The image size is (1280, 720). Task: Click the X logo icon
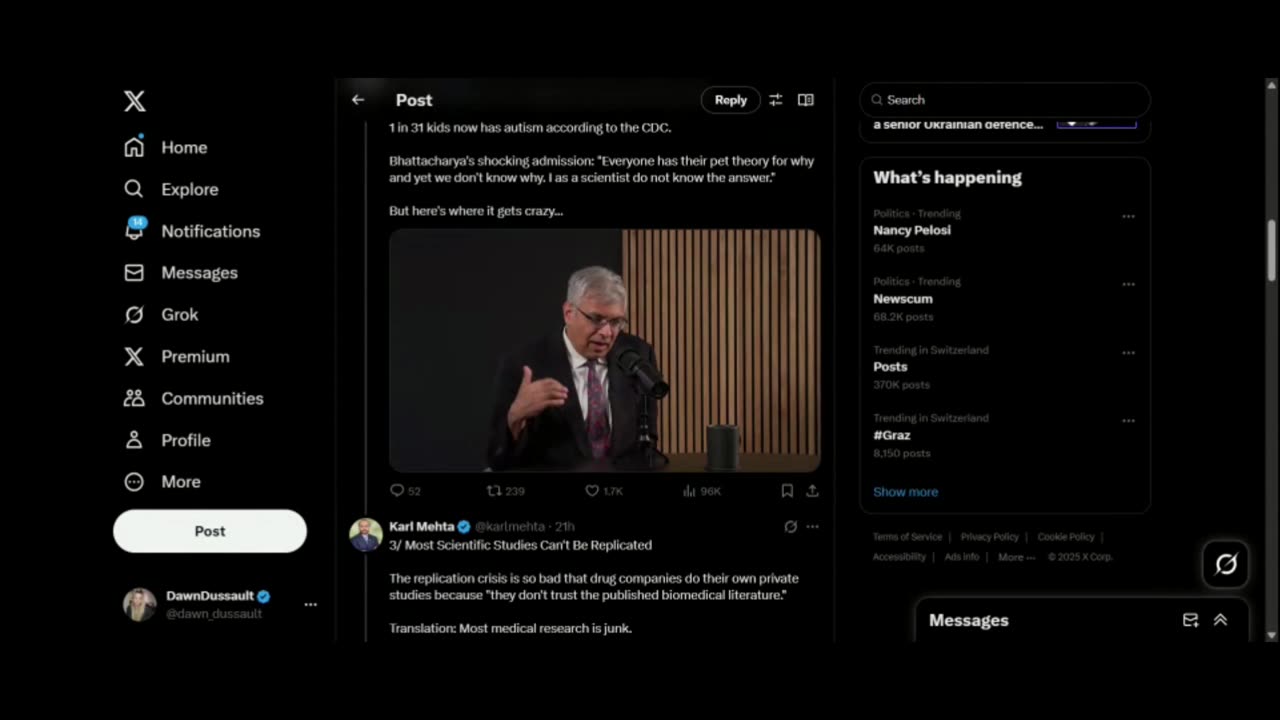pos(134,101)
